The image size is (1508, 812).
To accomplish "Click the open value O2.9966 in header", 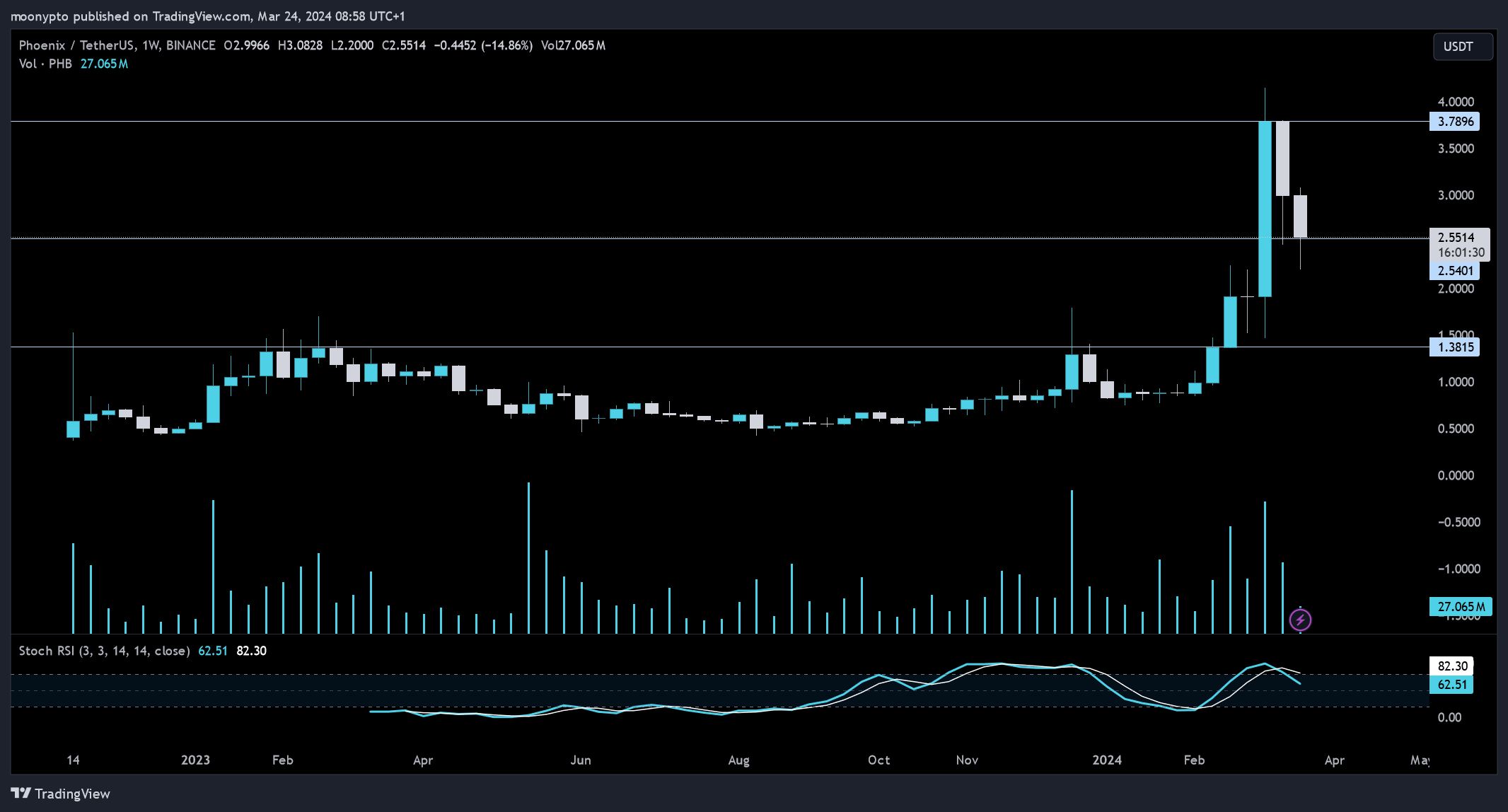I will tap(246, 45).
